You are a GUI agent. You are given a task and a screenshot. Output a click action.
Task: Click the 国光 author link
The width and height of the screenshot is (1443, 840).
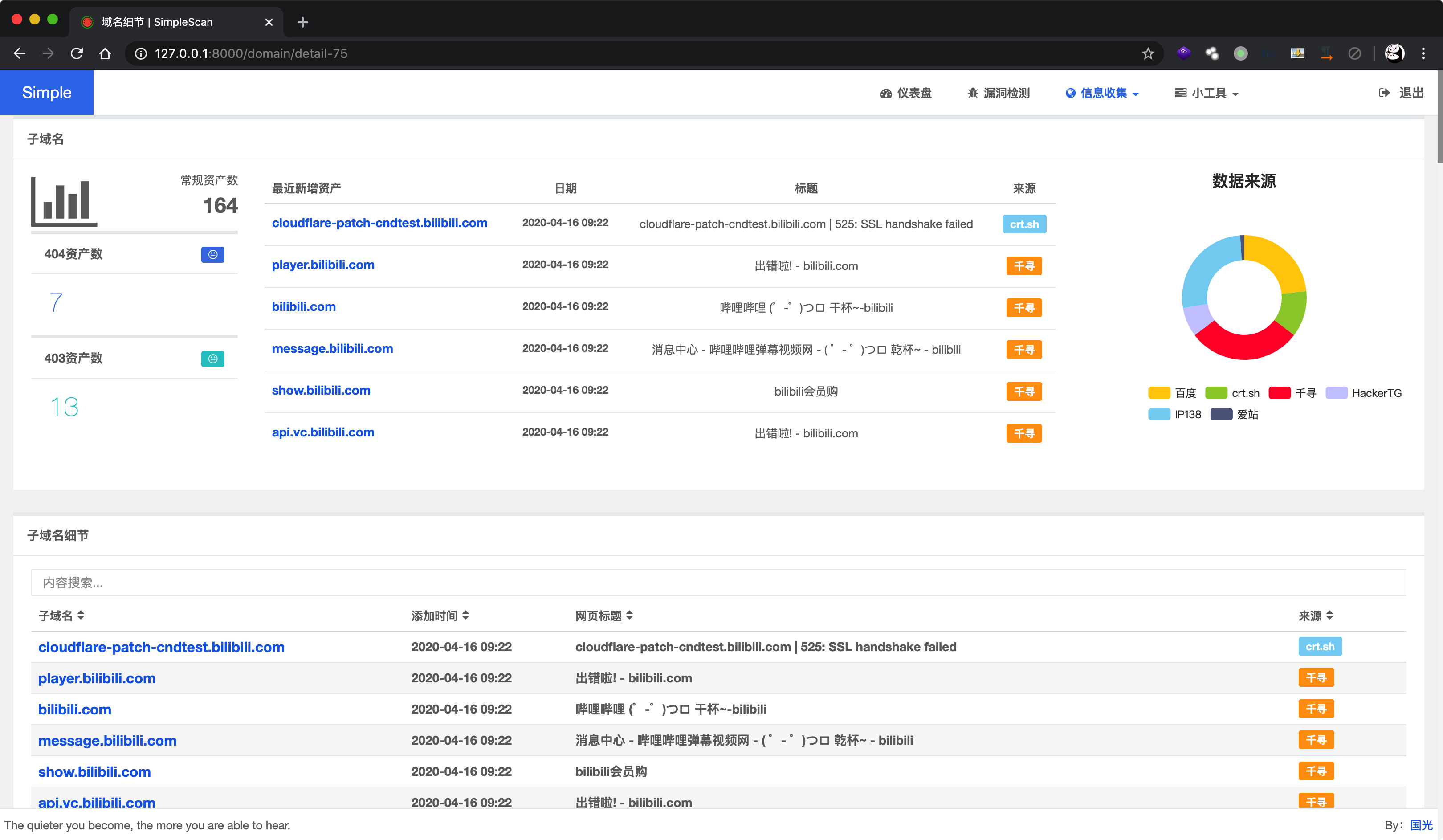tap(1421, 825)
